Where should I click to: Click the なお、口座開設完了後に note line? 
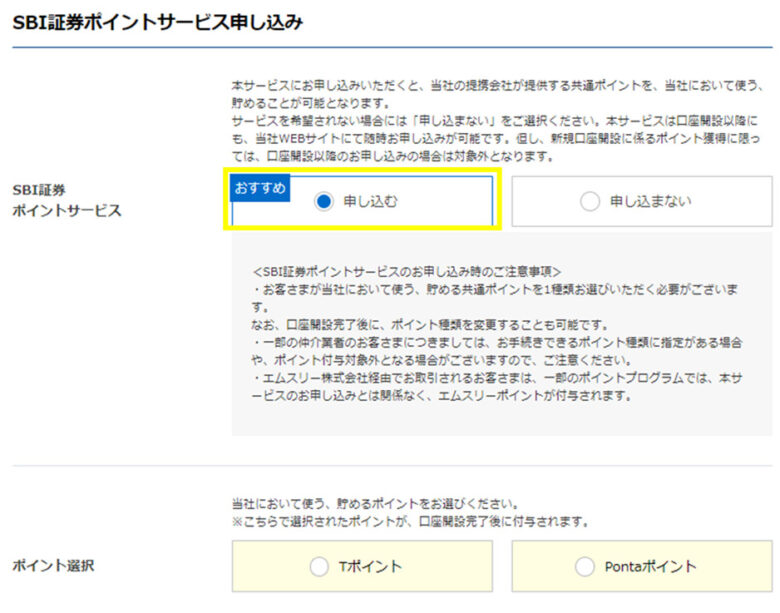[x=430, y=325]
